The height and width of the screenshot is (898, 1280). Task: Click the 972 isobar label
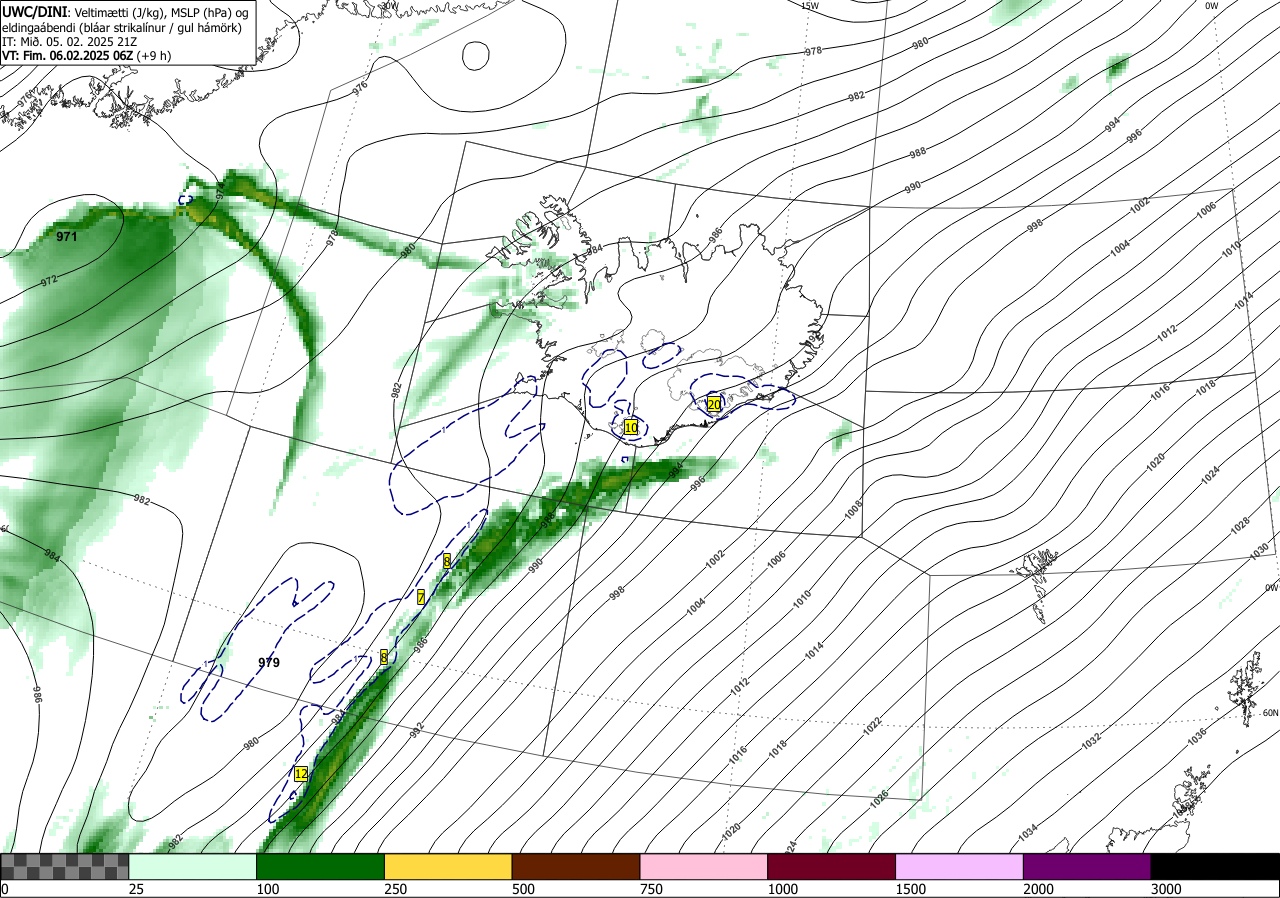pos(49,281)
